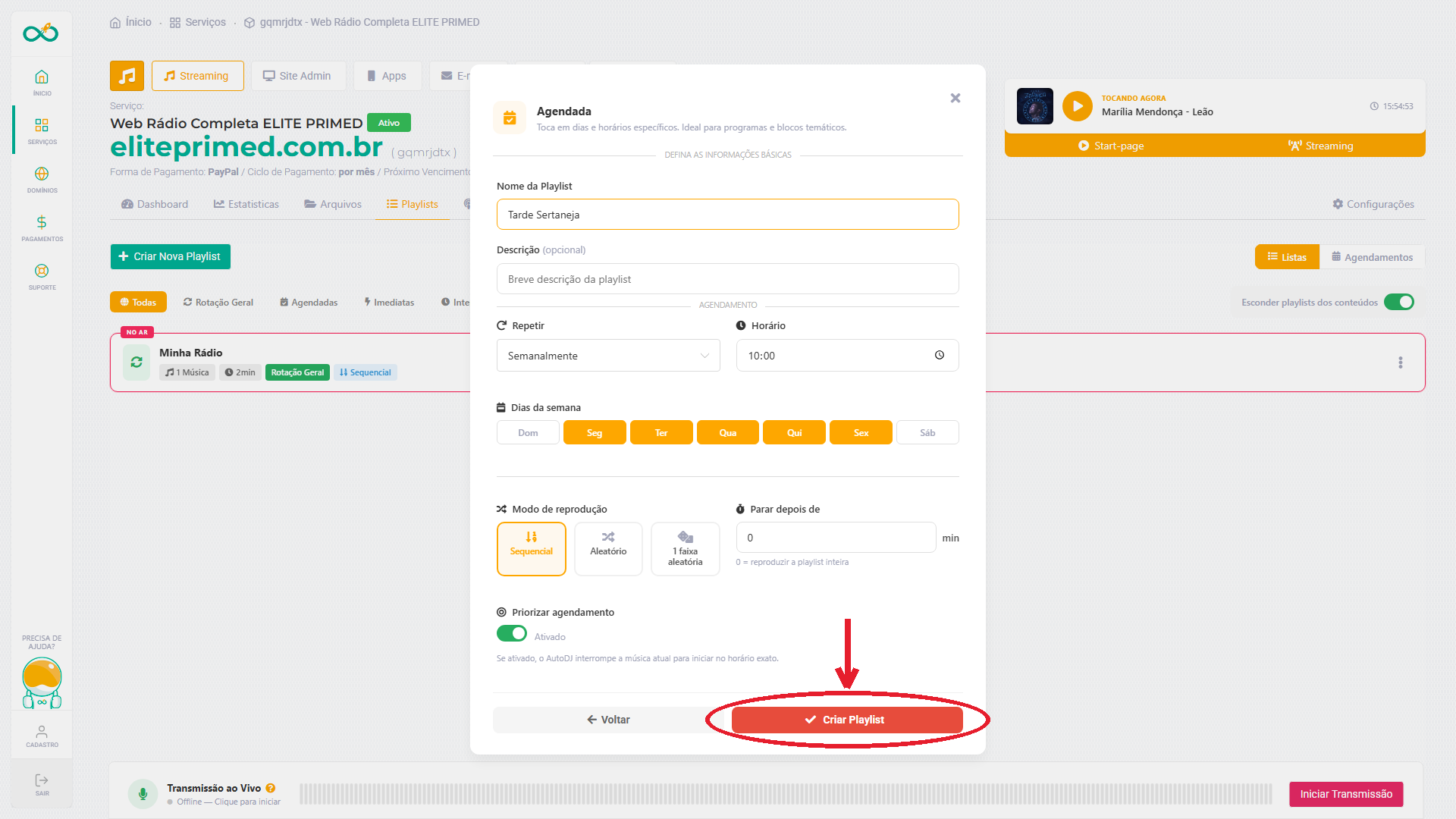Click Iniciar Transmissão button
The width and height of the screenshot is (1456, 819).
point(1346,794)
